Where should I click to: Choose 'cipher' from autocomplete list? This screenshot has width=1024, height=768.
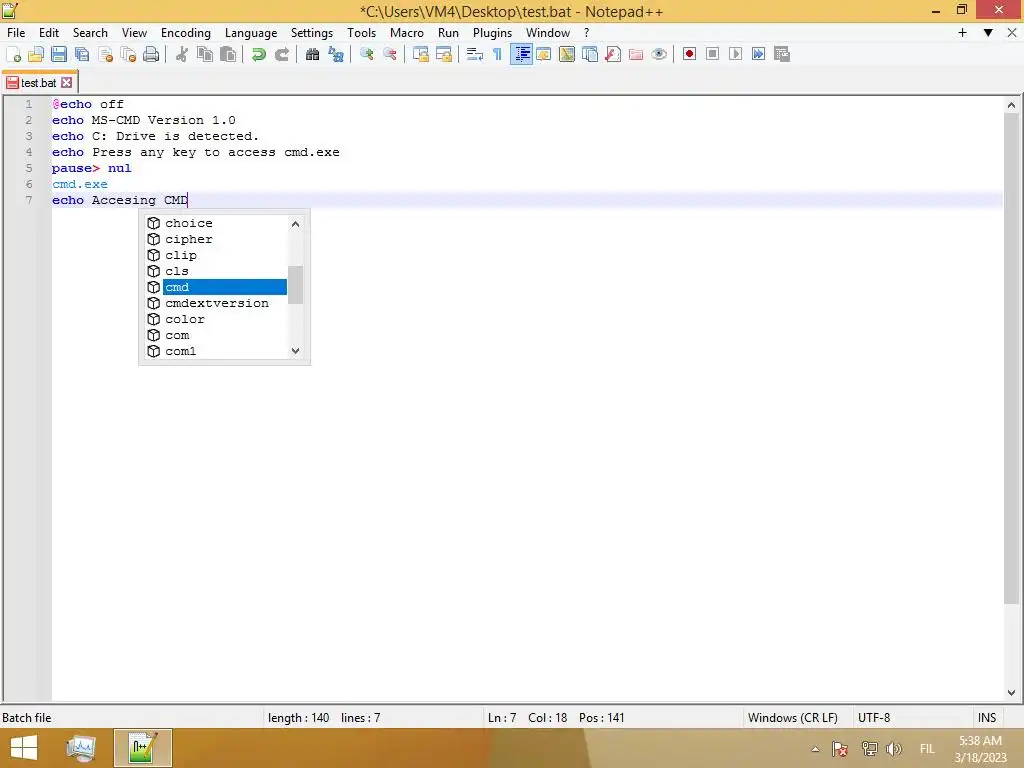(216, 239)
